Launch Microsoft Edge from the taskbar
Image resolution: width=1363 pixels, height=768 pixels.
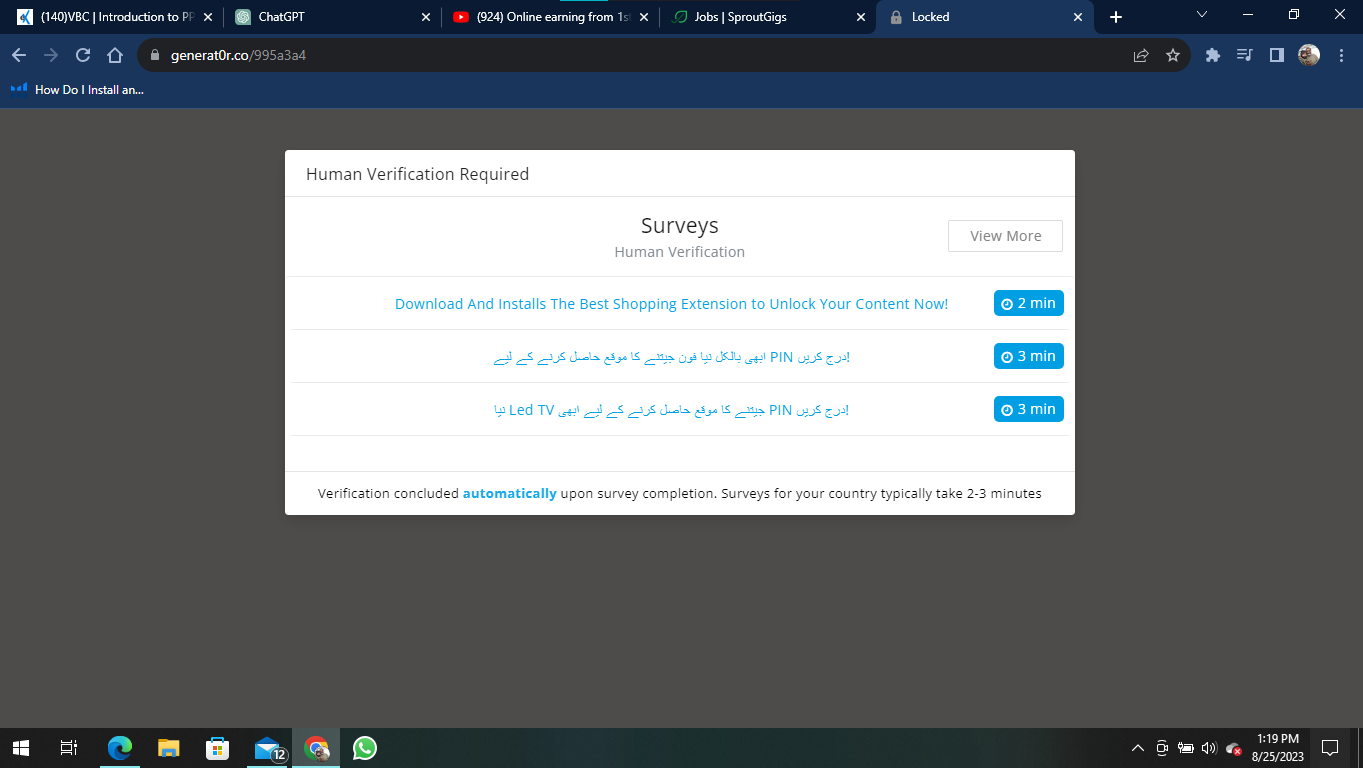[120, 747]
